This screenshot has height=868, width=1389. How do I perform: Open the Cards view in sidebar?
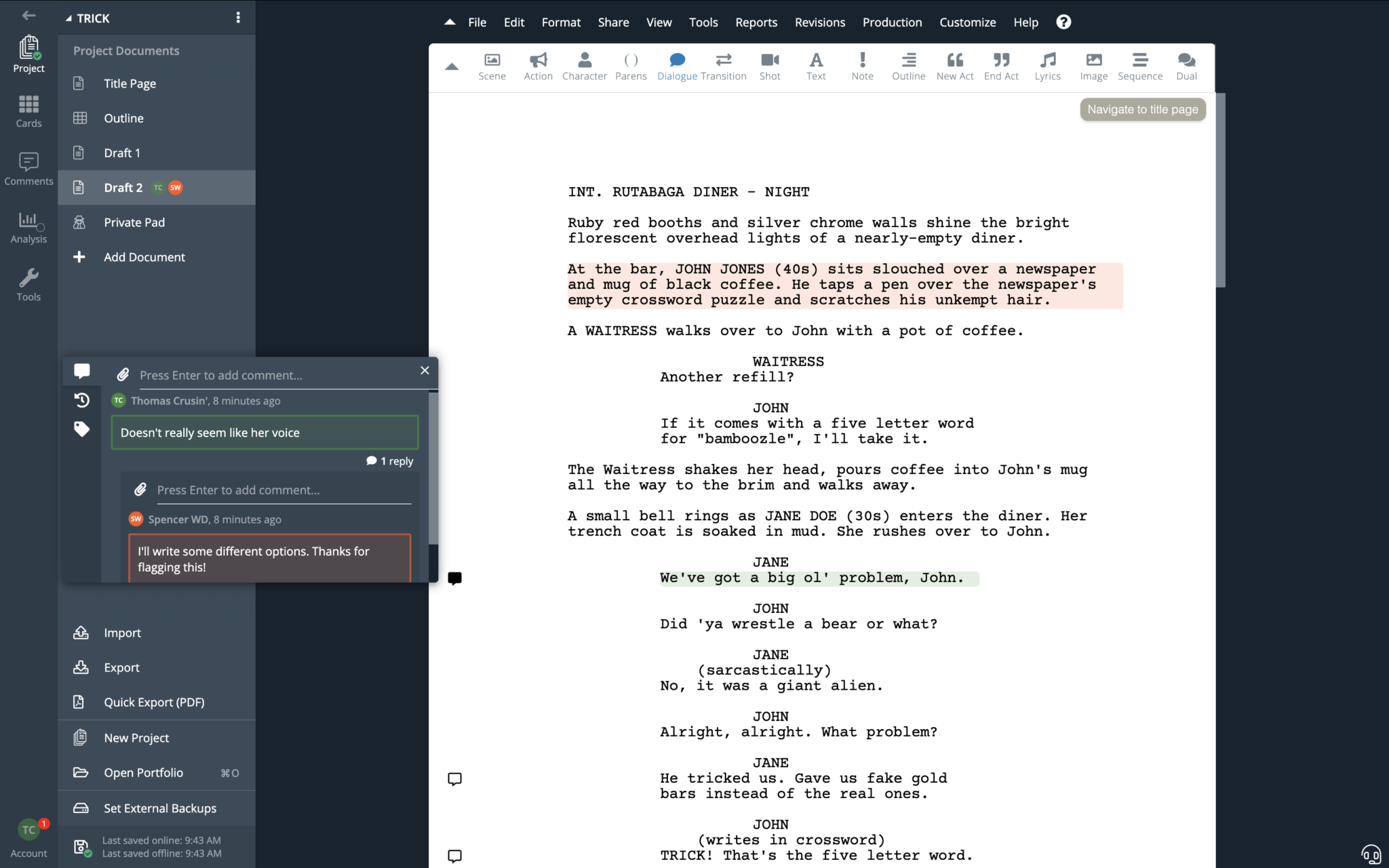click(28, 111)
